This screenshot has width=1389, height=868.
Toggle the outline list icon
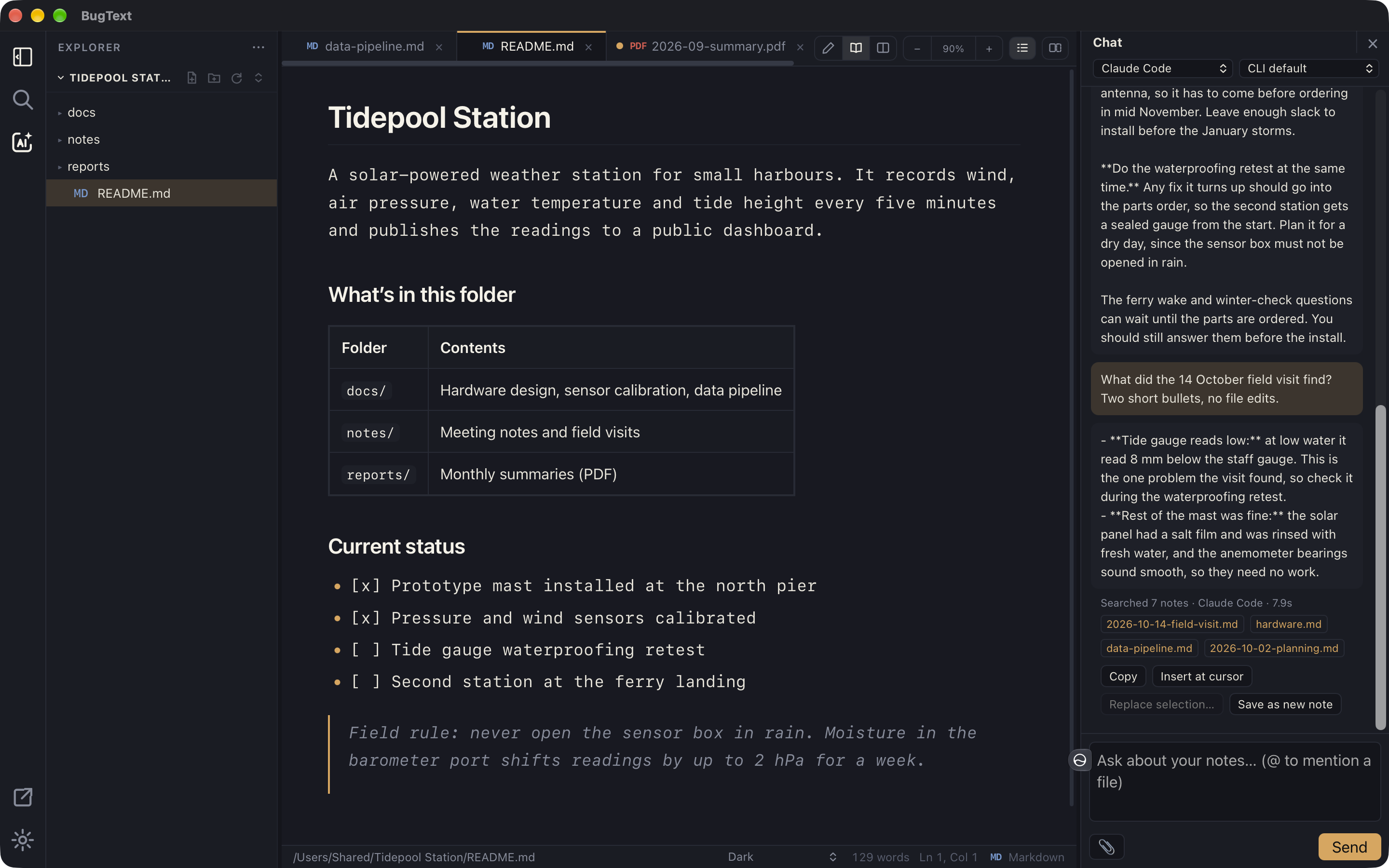1022,48
